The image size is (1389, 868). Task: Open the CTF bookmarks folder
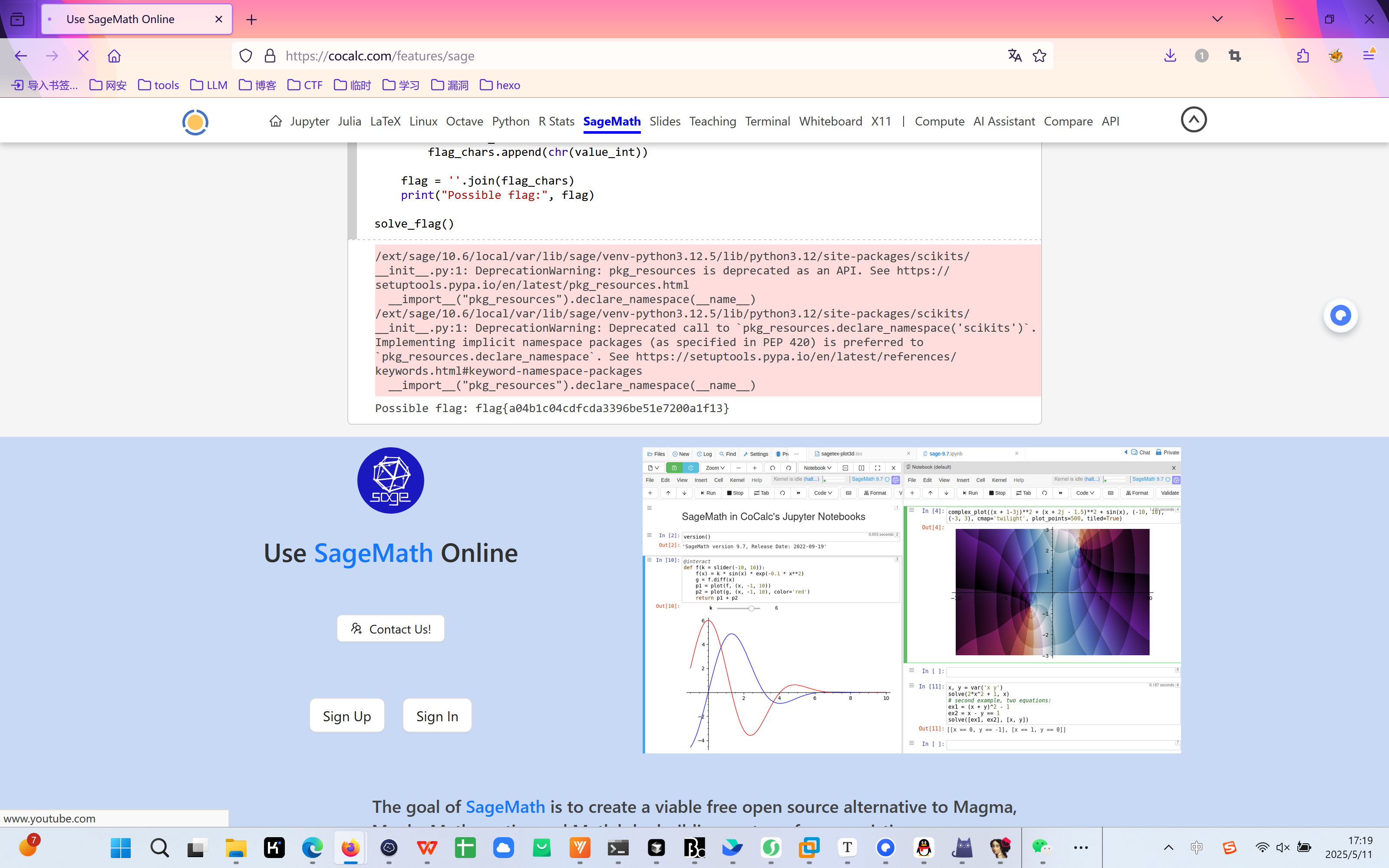(x=305, y=85)
